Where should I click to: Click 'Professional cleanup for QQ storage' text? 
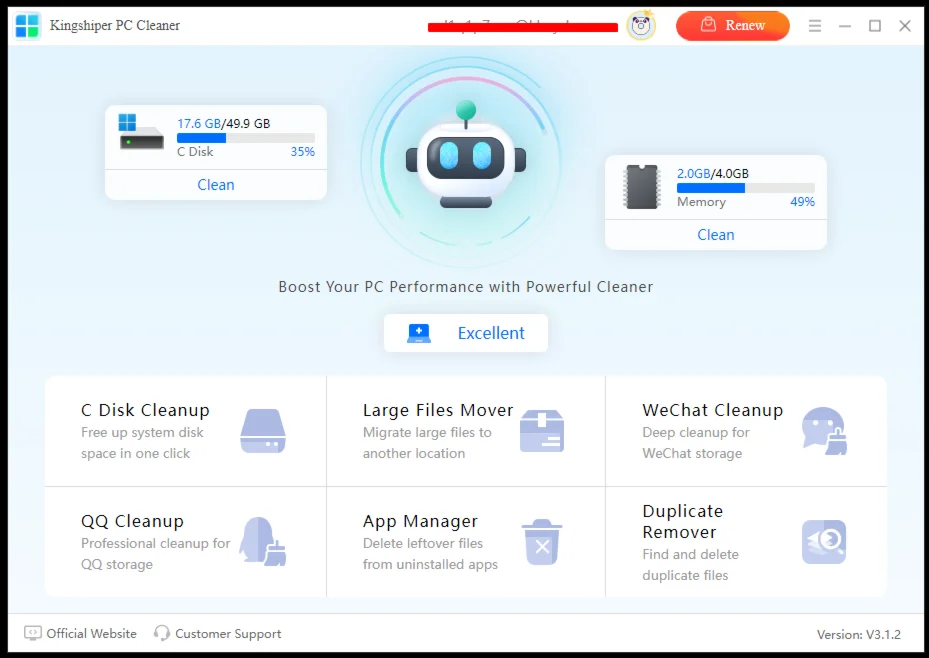[156, 554]
